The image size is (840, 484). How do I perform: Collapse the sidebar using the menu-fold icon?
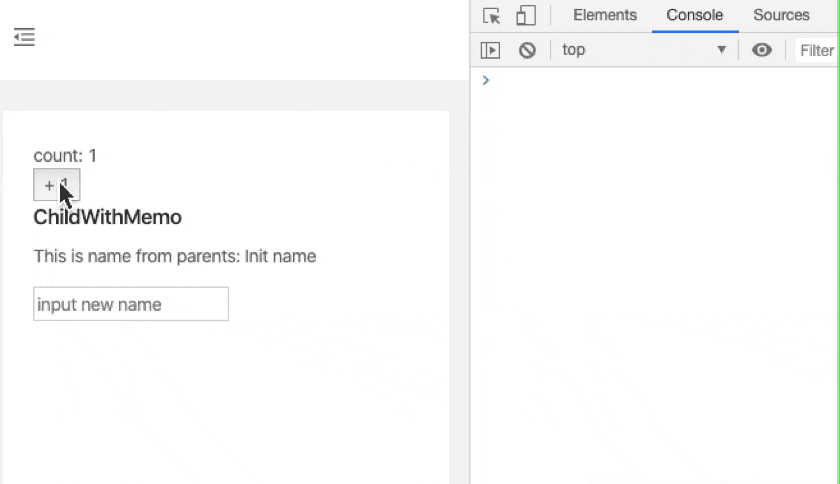[24, 37]
